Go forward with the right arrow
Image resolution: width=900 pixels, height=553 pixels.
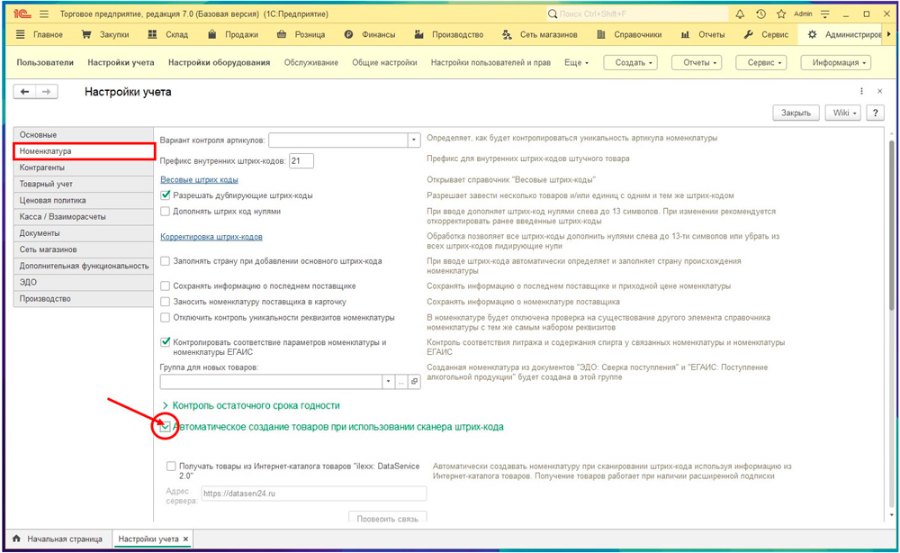(x=46, y=92)
